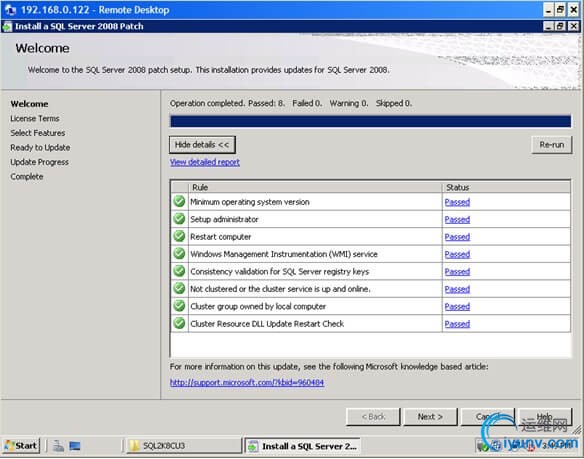The width and height of the screenshot is (584, 459).
Task: Switch to SQL2K8CU3 folder taskbar button
Action: tap(184, 446)
